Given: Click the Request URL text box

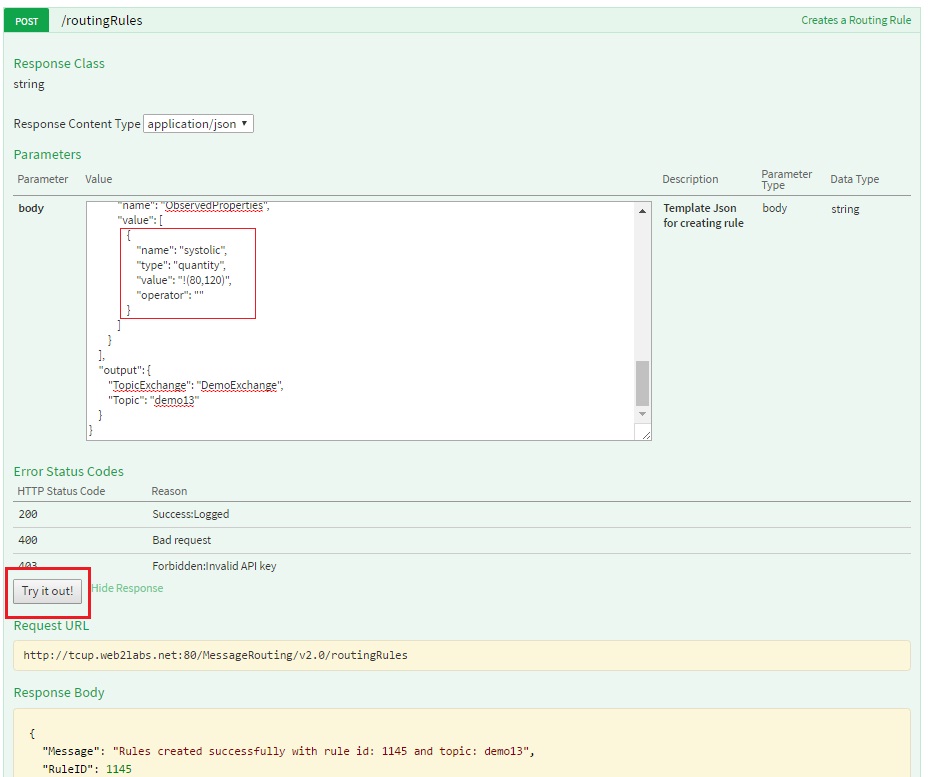Looking at the screenshot, I should pos(462,656).
